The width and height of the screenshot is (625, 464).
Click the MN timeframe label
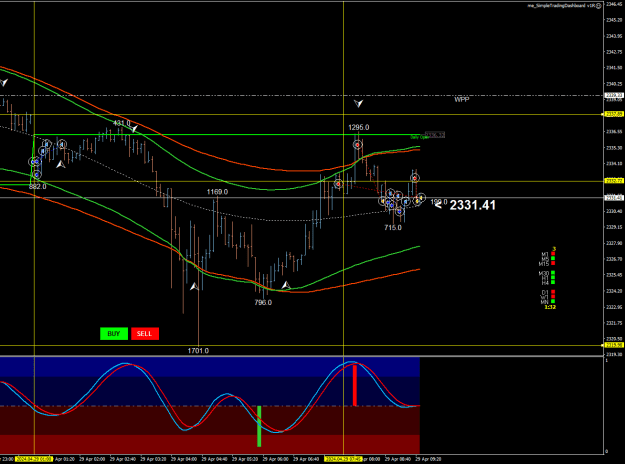point(544,302)
